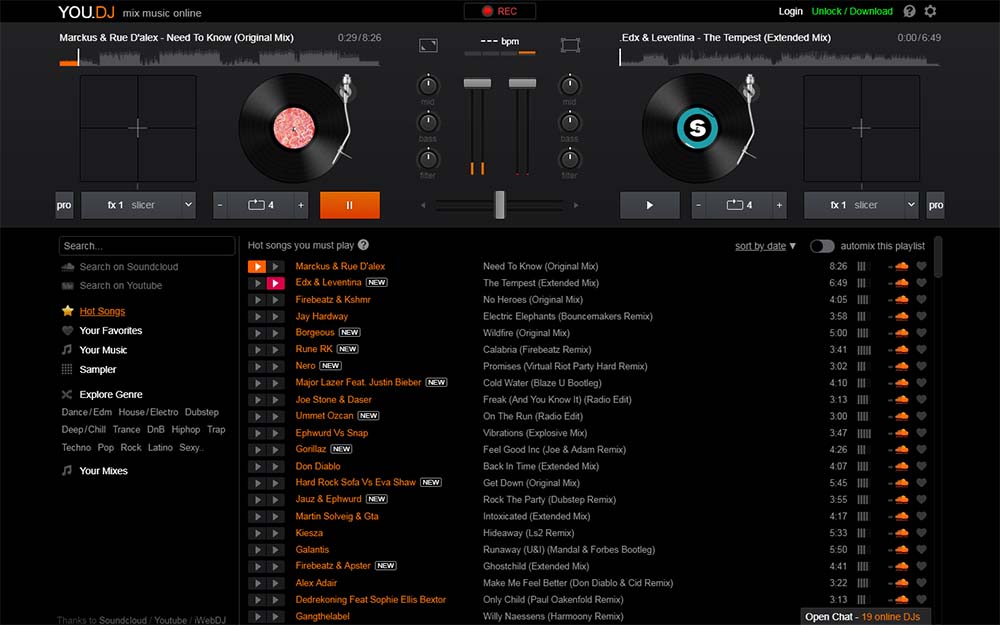This screenshot has height=625, width=1000.
Task: Click the 'Unlock / Download' link
Action: point(852,11)
